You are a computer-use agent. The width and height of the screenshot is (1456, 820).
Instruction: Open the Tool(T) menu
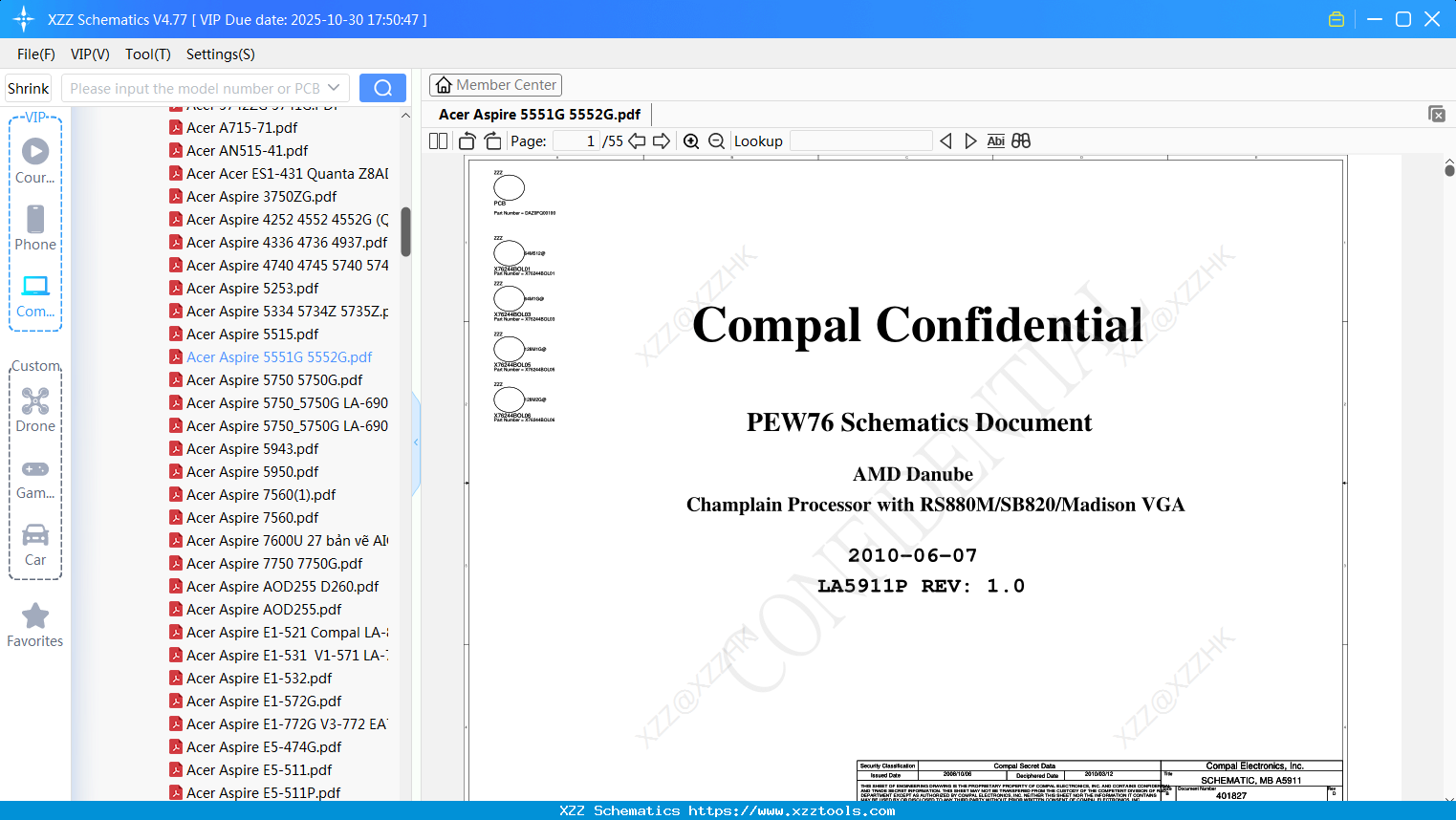(148, 54)
